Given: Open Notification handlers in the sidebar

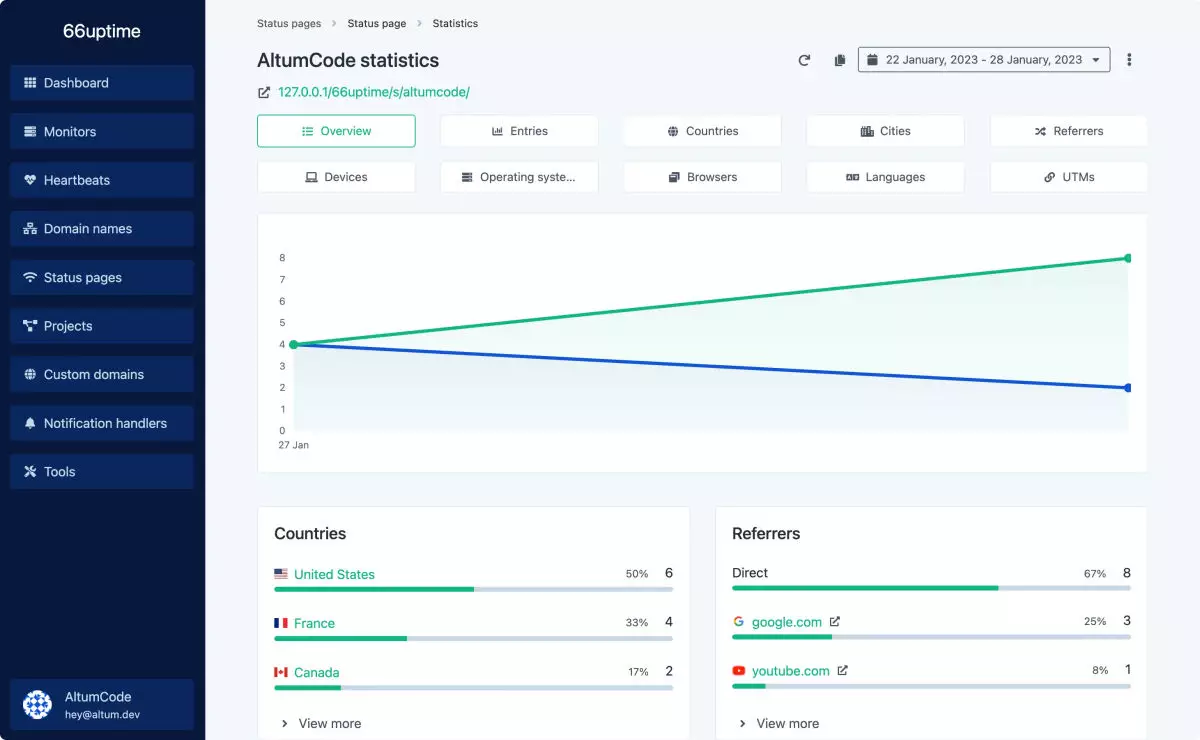Looking at the screenshot, I should [102, 423].
